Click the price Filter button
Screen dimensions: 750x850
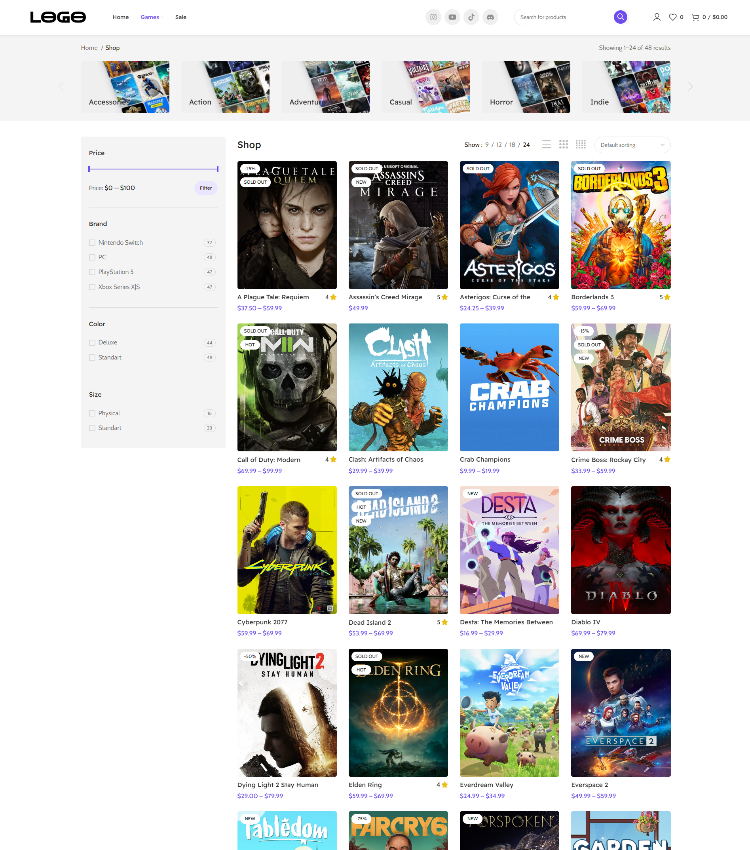point(205,188)
